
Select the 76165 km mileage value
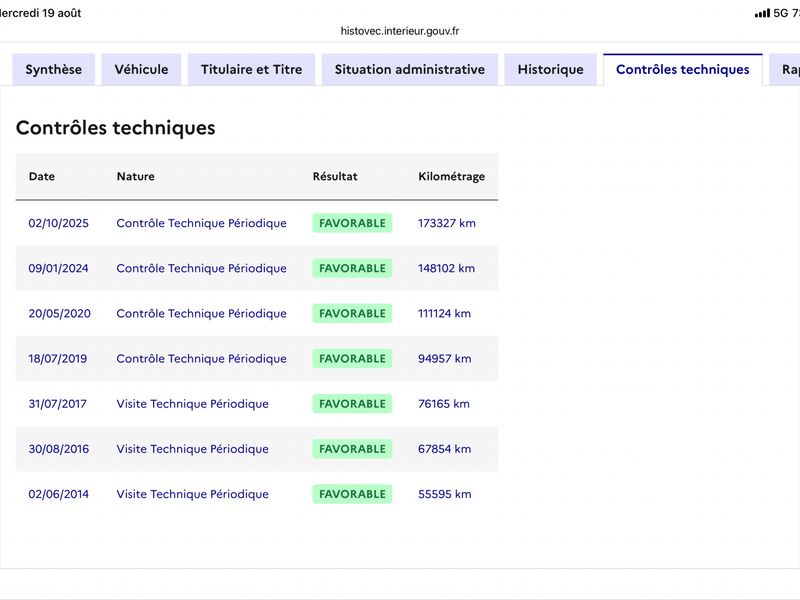click(444, 404)
